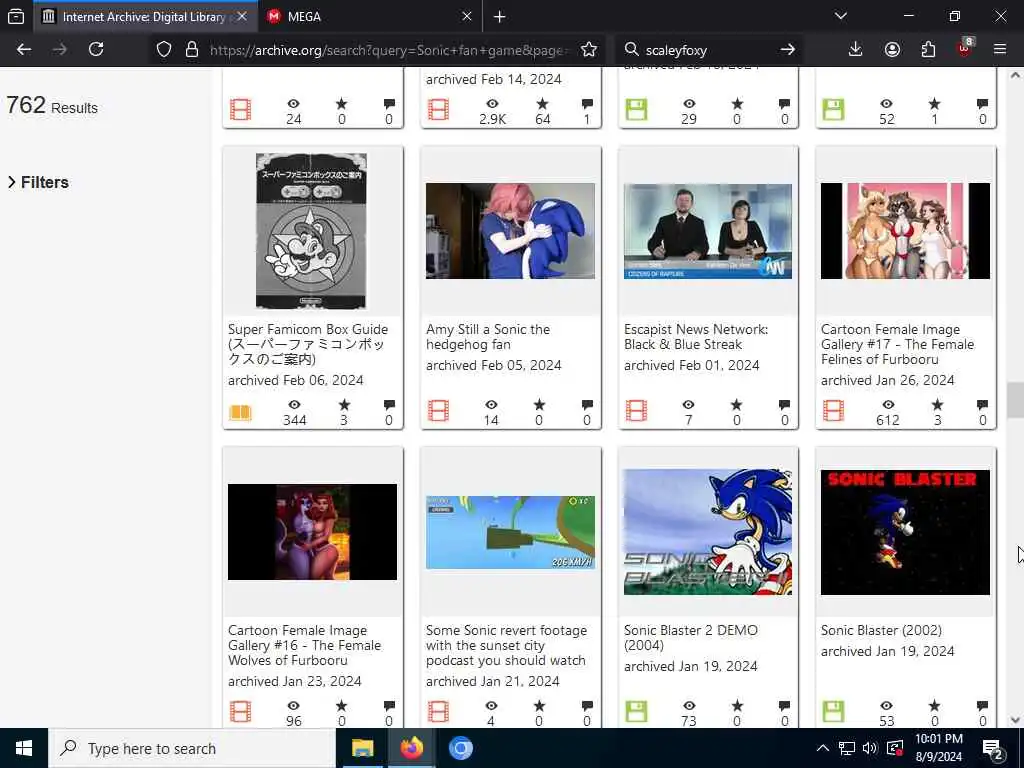Click the Windows taskbar search box

(193, 748)
